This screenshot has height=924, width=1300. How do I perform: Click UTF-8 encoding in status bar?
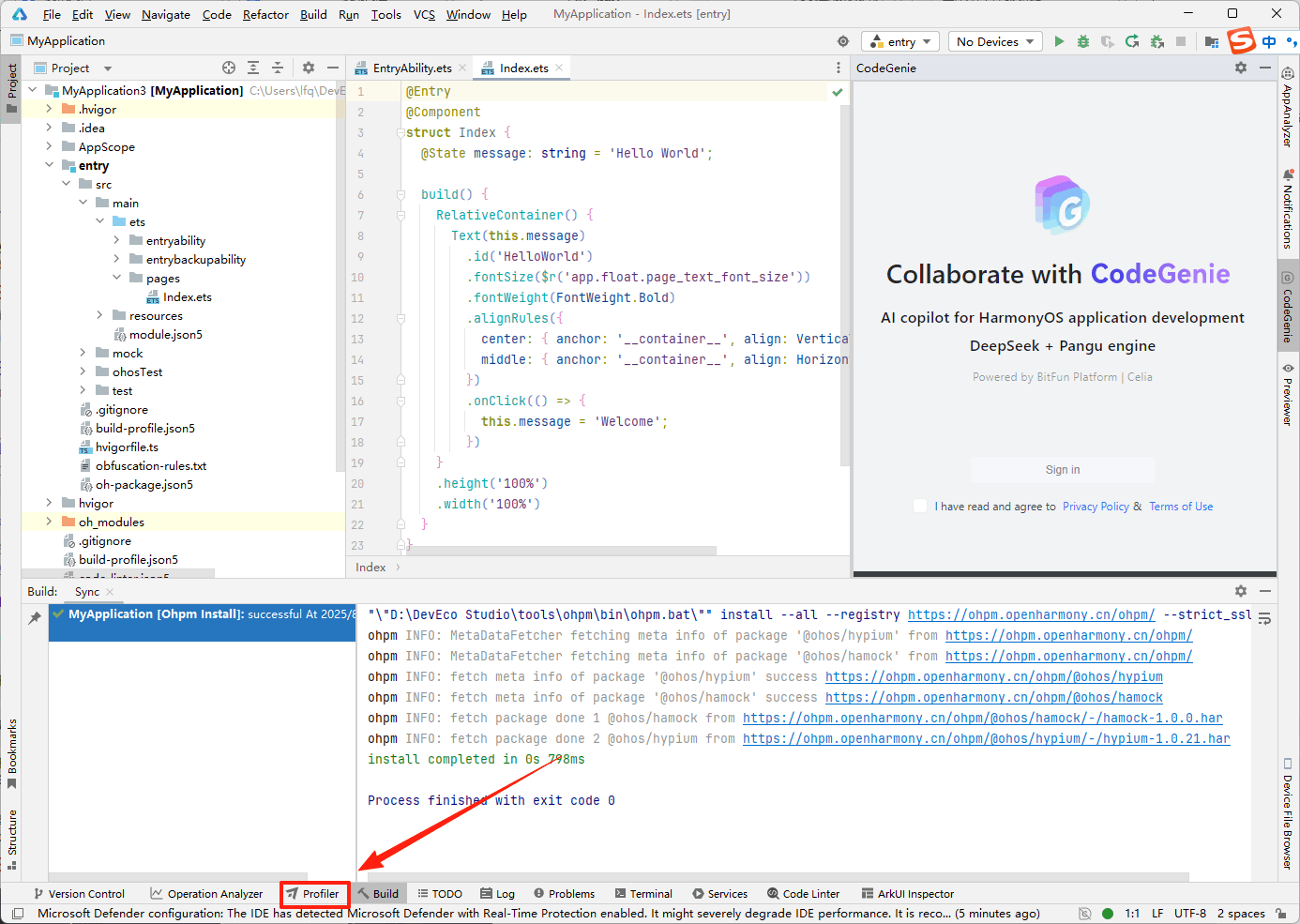pos(1190,913)
